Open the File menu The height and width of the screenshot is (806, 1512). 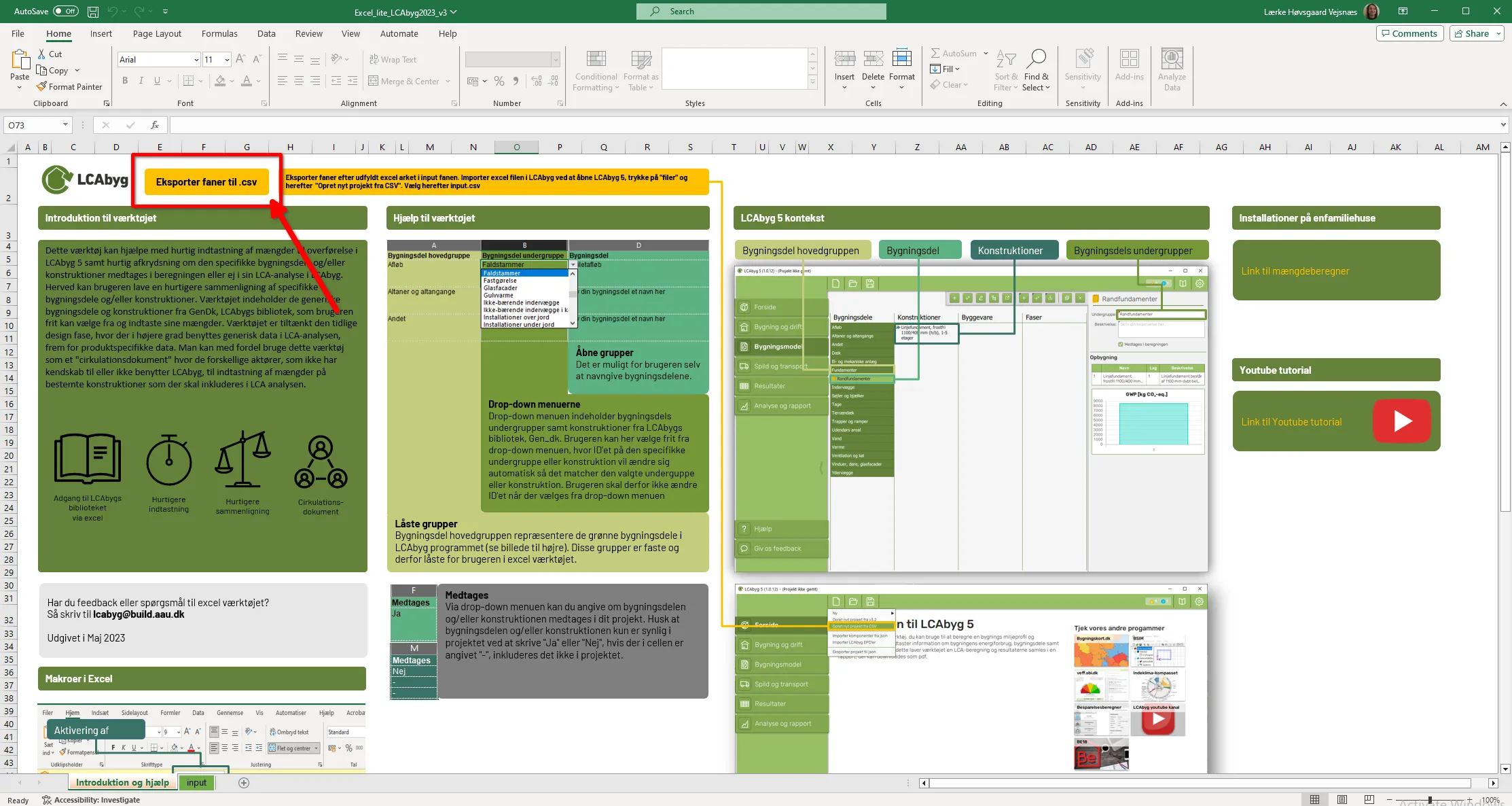(x=18, y=33)
